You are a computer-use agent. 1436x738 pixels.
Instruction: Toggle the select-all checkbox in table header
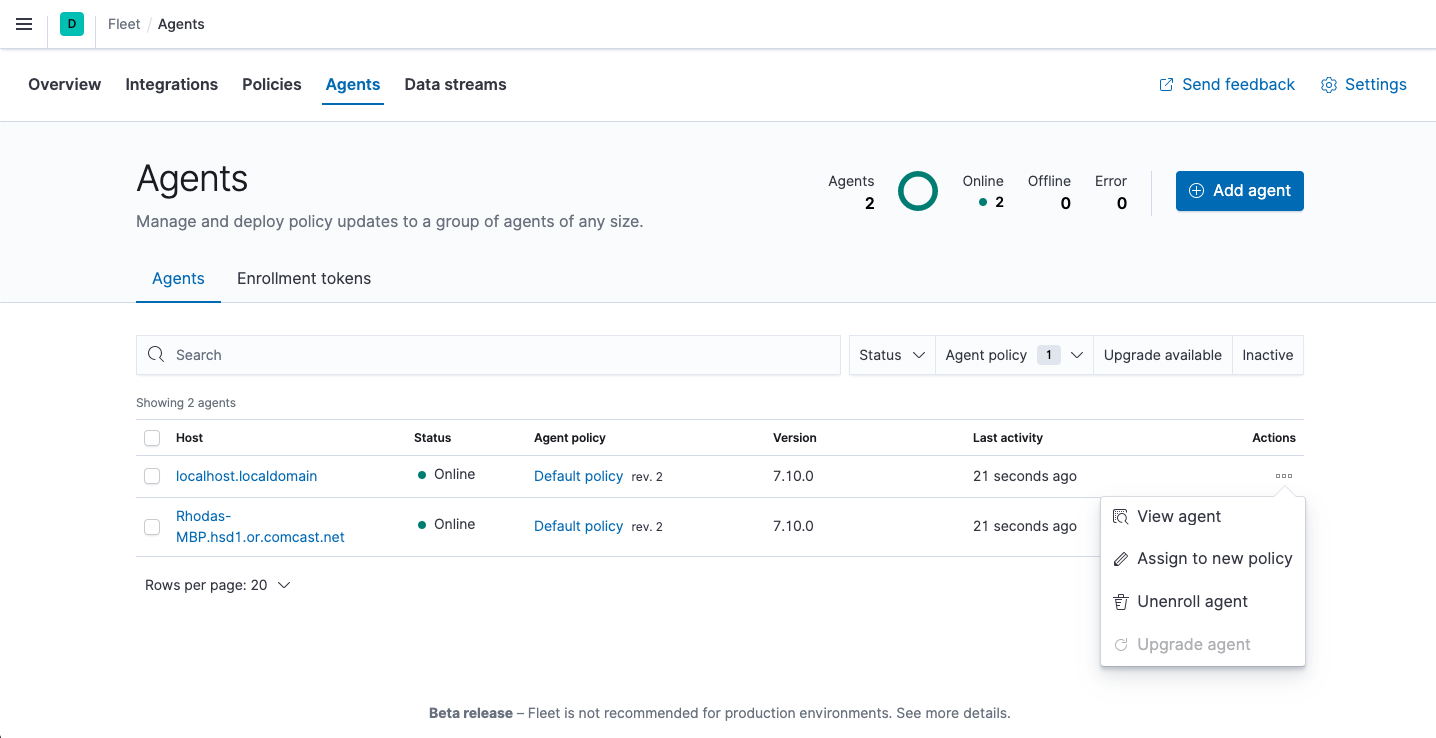tap(152, 438)
